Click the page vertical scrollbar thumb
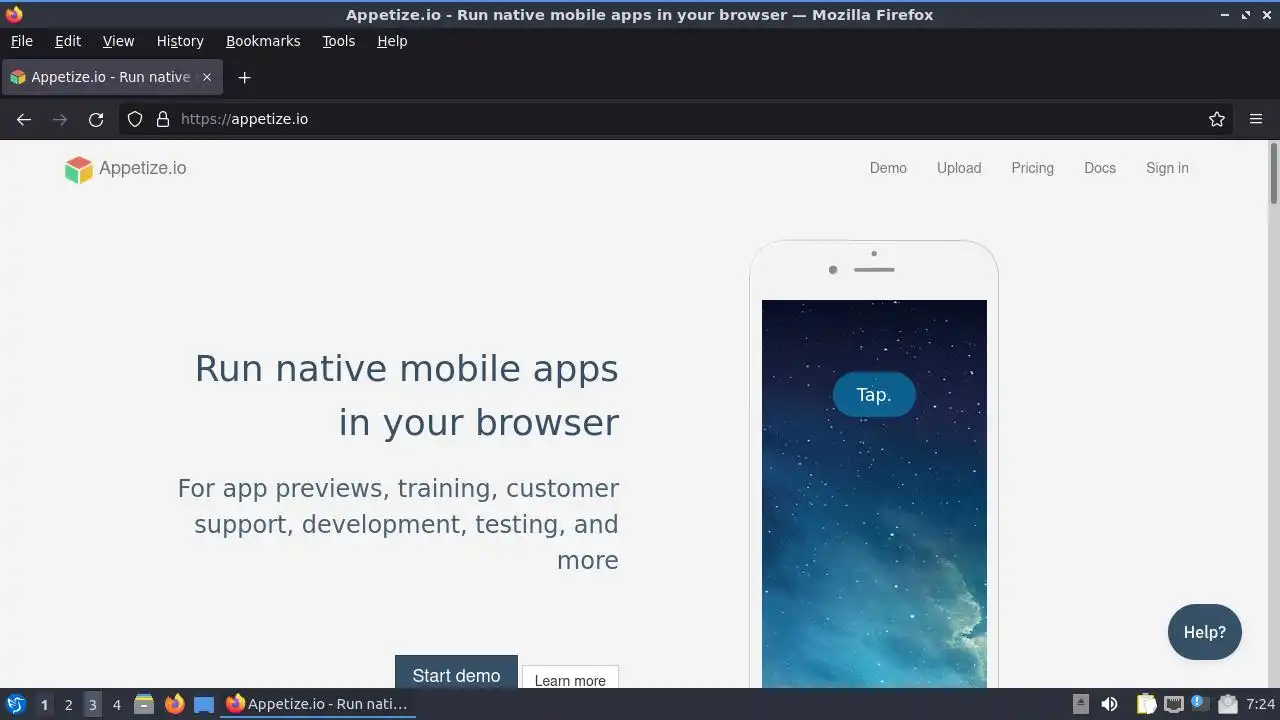Image resolution: width=1280 pixels, height=720 pixels. click(1274, 174)
